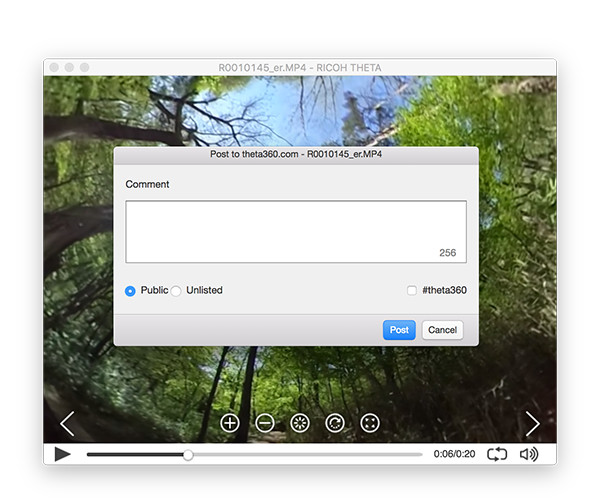
Task: Select the Unlisted radio button
Action: (x=176, y=291)
